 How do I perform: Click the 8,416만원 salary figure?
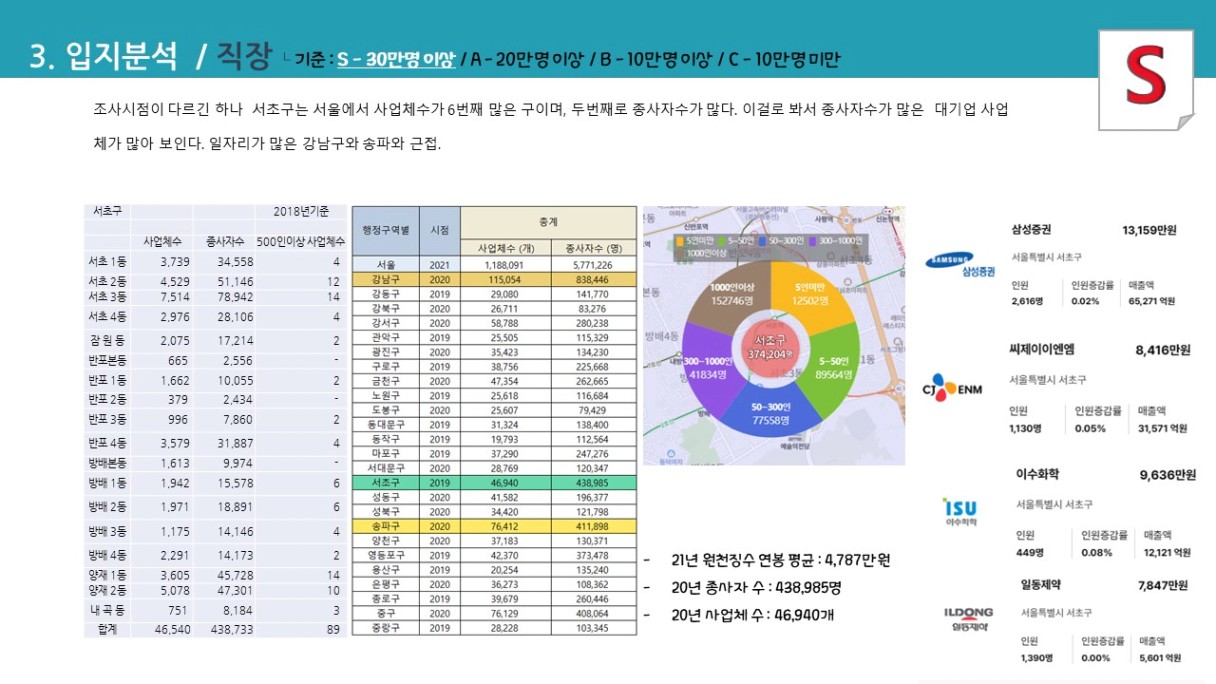[1163, 350]
